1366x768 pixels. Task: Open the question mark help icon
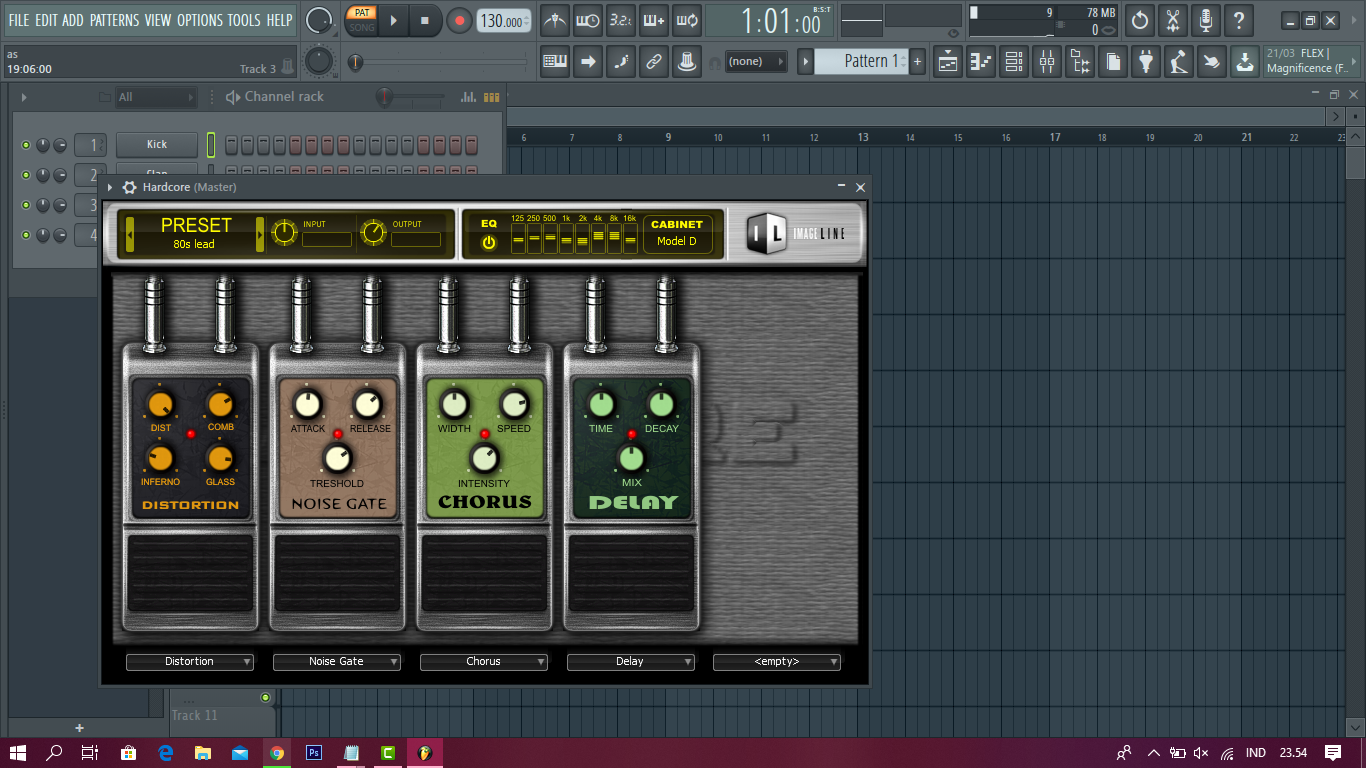pyautogui.click(x=1239, y=20)
